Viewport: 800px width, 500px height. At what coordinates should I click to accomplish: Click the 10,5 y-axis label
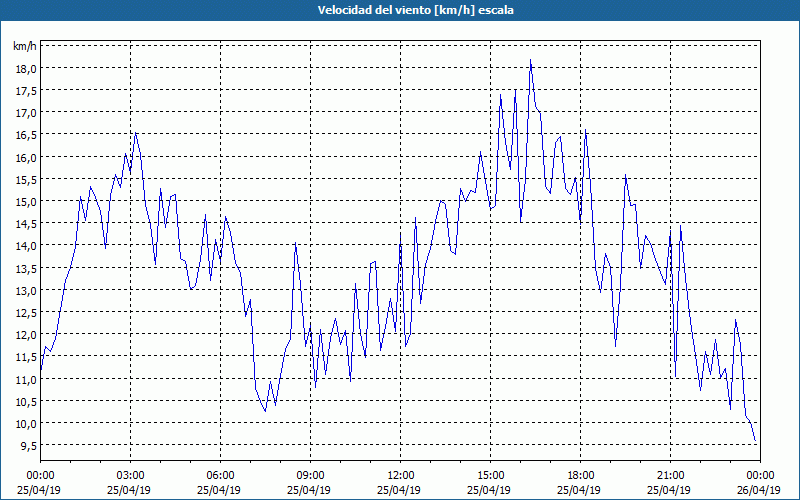pyautogui.click(x=28, y=402)
